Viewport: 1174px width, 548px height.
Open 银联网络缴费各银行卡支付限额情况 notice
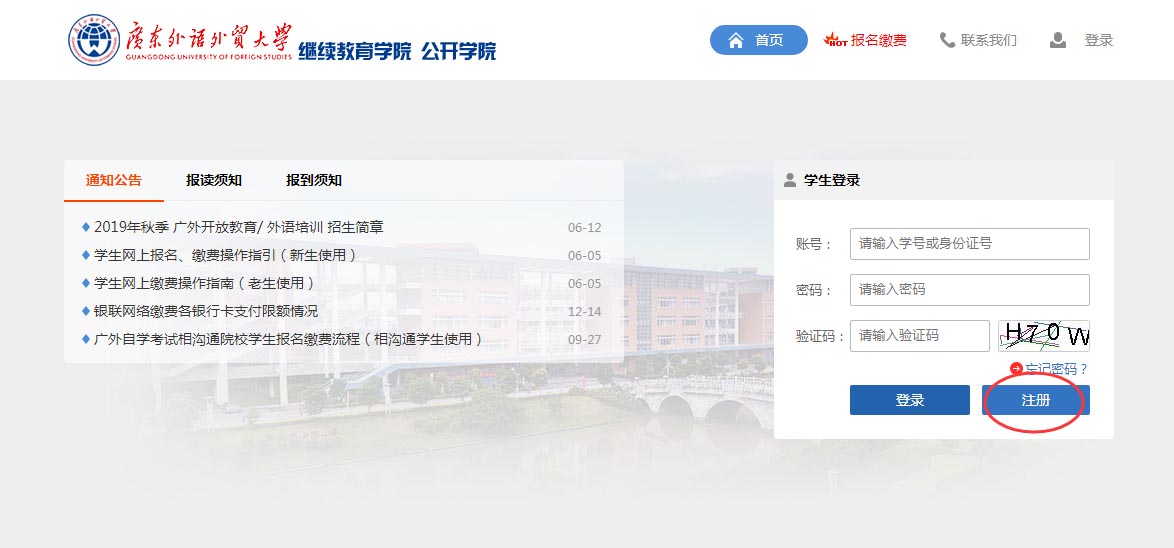(x=205, y=311)
